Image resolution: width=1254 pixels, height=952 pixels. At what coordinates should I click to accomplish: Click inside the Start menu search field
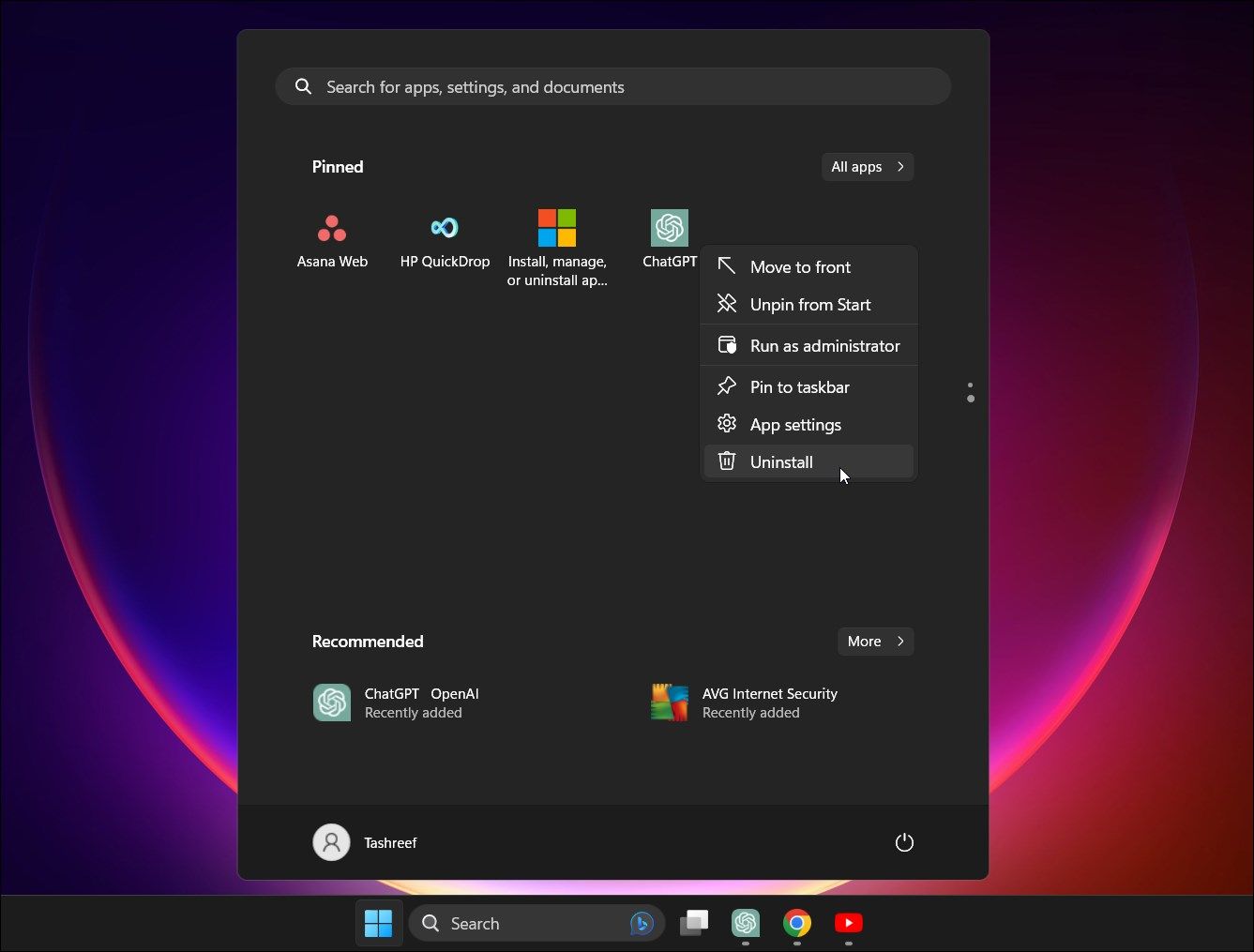pyautogui.click(x=613, y=86)
